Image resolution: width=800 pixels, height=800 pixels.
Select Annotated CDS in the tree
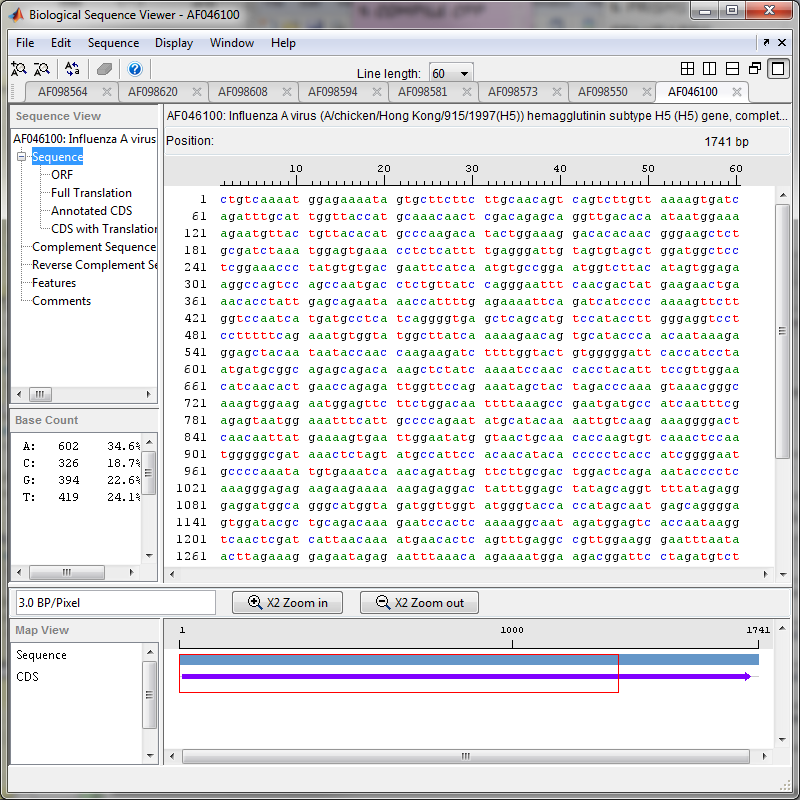point(91,211)
